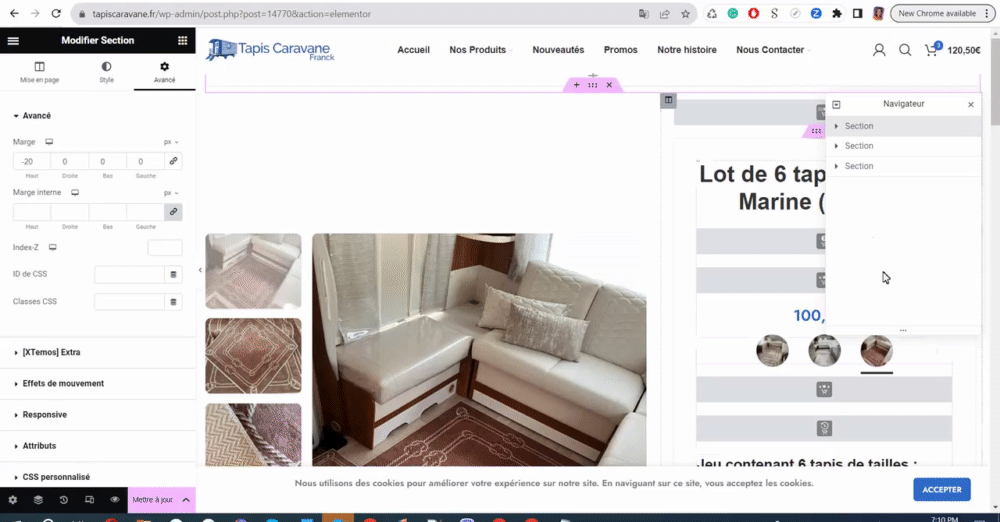Click the user account icon

(x=879, y=50)
